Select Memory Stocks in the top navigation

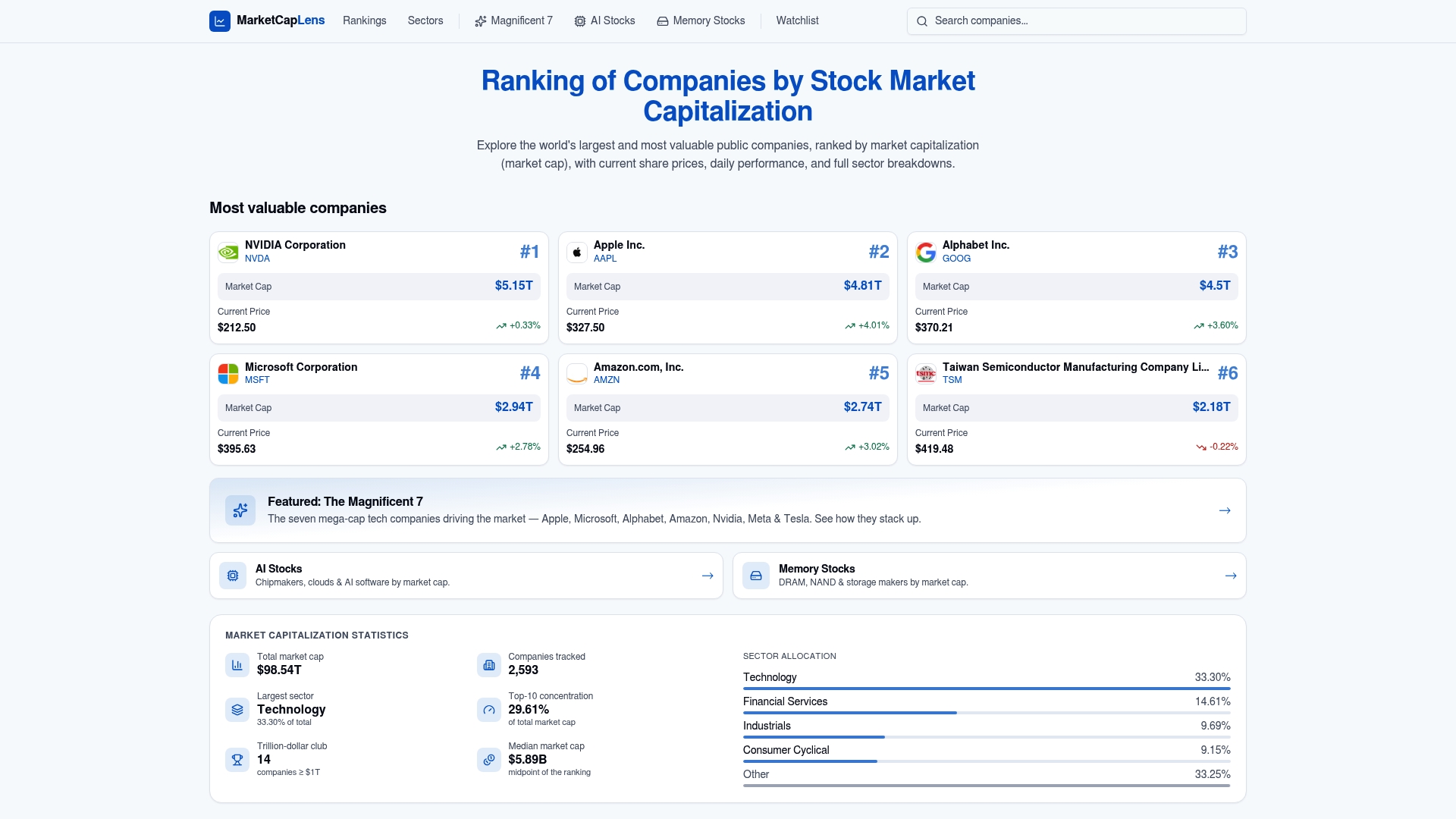(701, 21)
